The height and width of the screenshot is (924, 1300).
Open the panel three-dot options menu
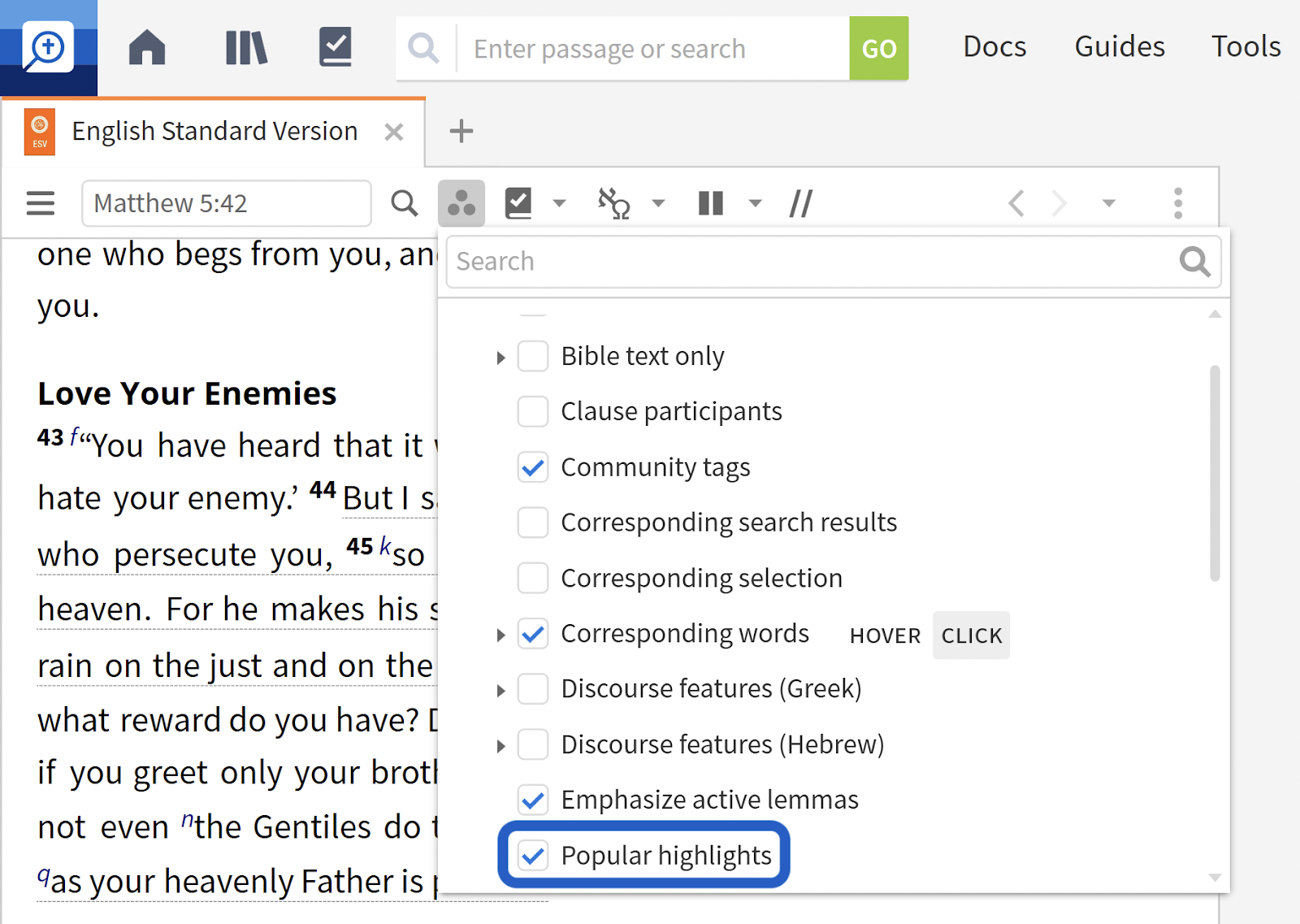tap(1177, 203)
